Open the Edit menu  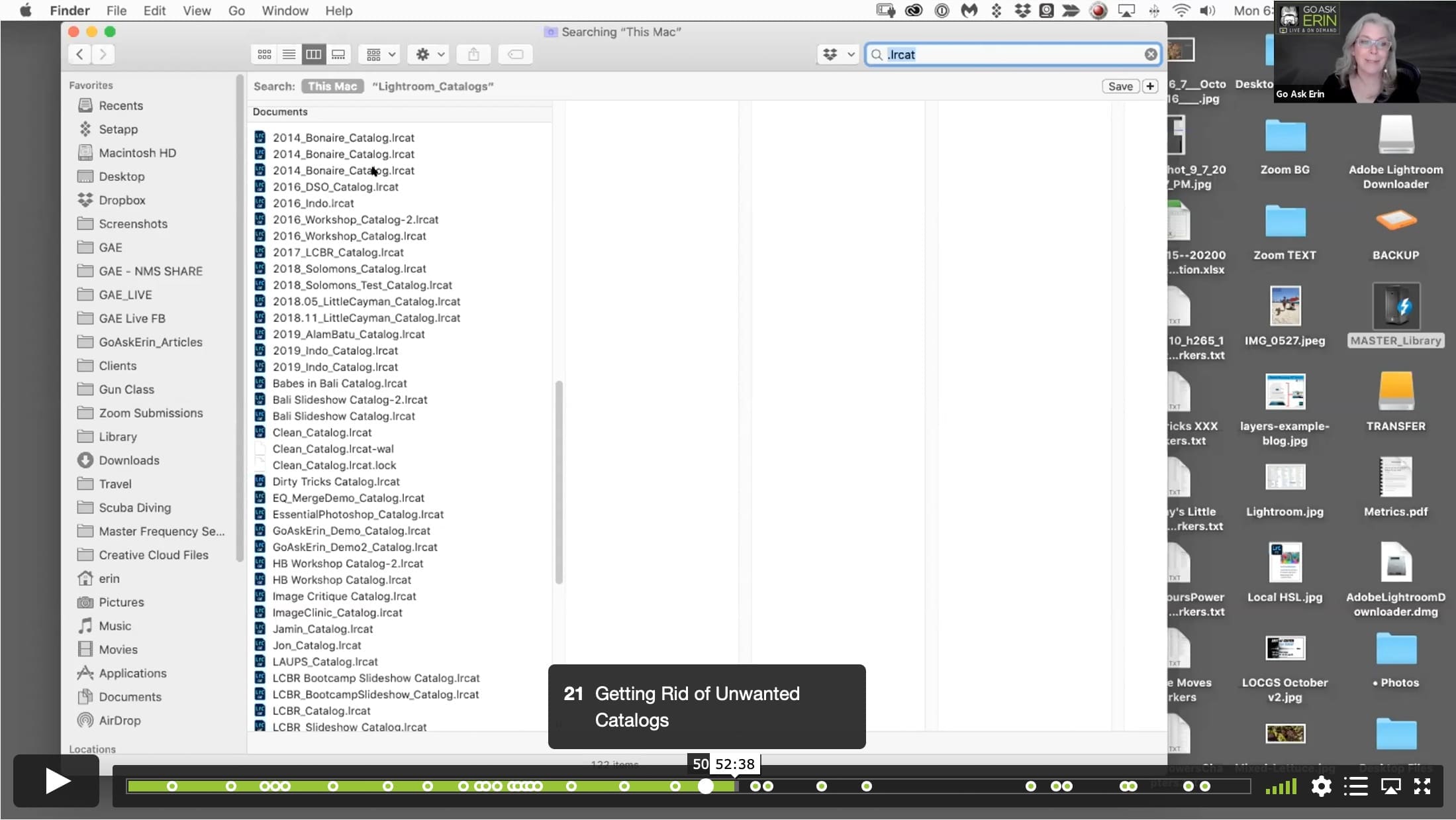154,11
